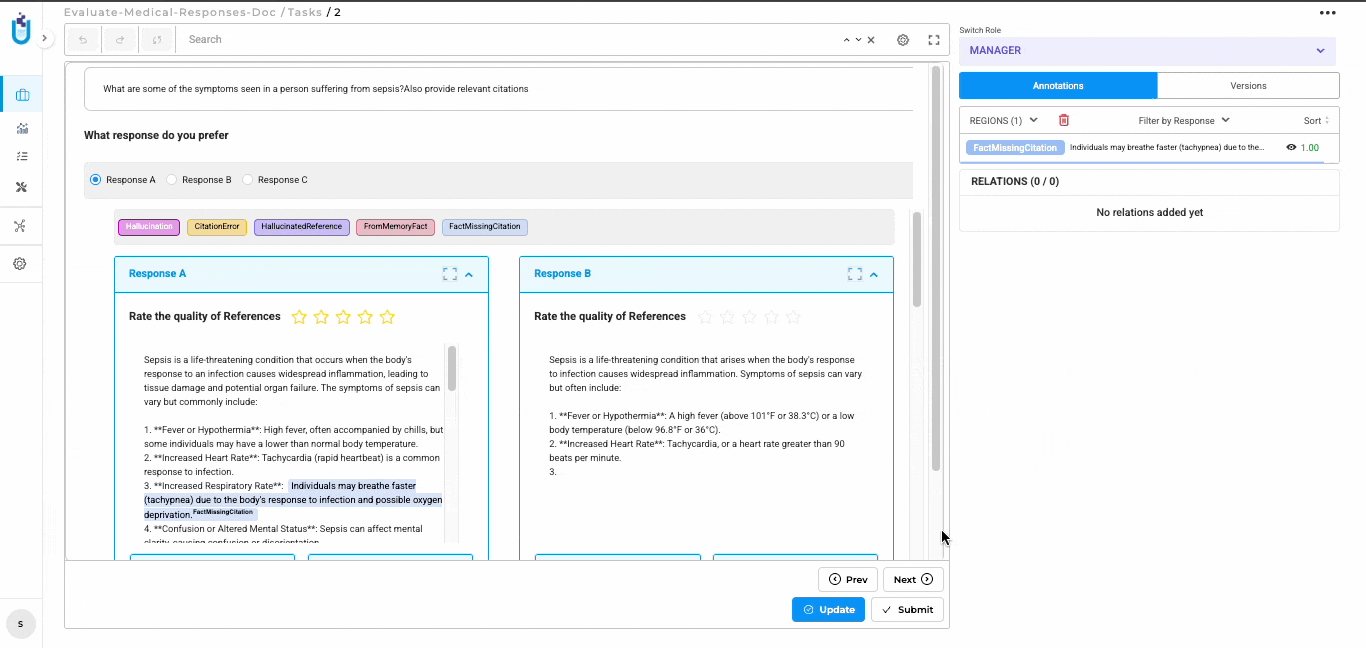The height and width of the screenshot is (648, 1366).
Task: Maximize the Response A panel
Action: coord(450,274)
